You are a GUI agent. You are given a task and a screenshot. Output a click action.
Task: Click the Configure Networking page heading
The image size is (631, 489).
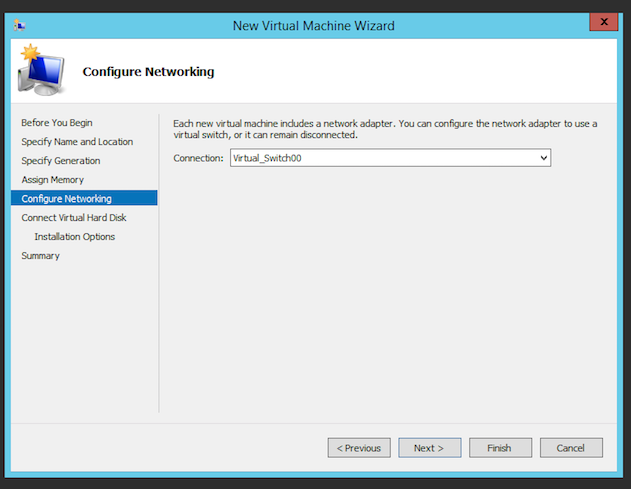(148, 72)
